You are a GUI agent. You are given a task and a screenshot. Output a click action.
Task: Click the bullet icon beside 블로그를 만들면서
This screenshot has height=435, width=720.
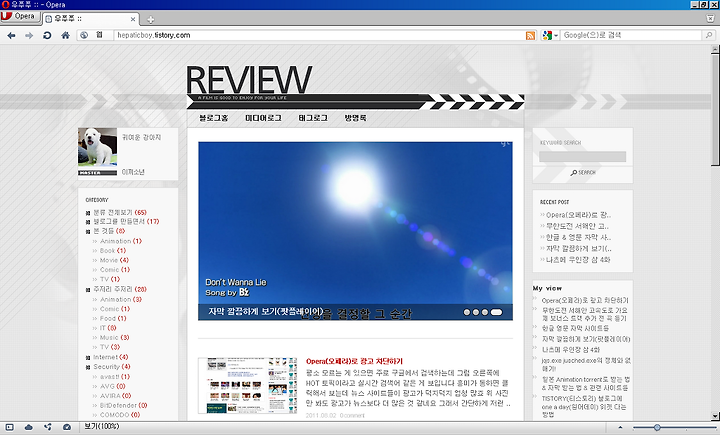88,222
